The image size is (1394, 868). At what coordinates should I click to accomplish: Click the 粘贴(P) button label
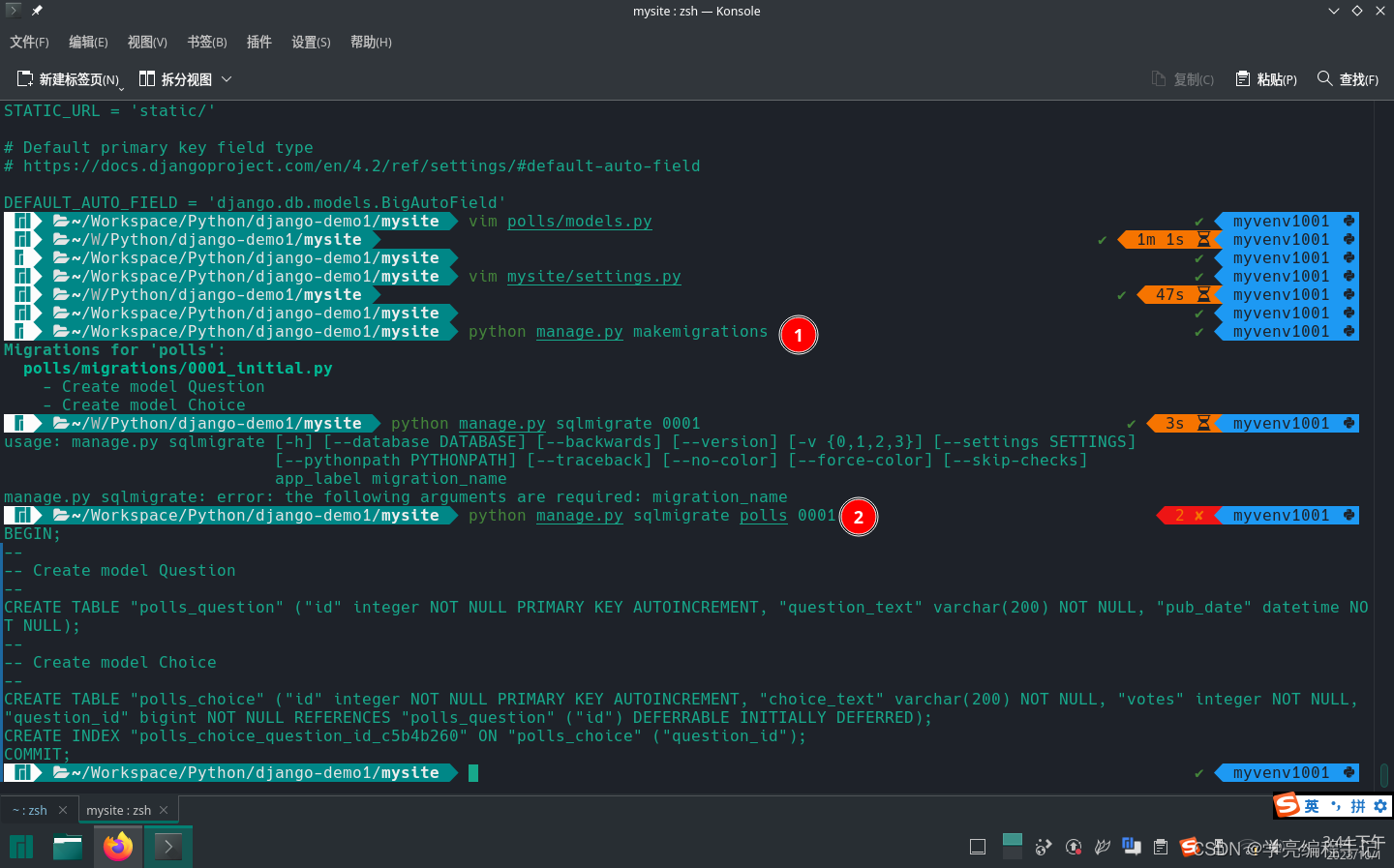point(1277,79)
